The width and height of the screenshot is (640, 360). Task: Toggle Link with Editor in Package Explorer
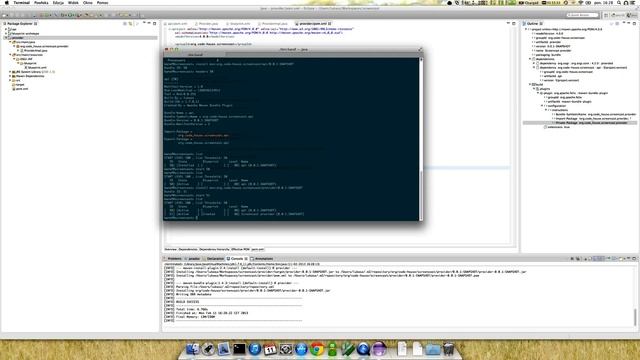(131, 24)
